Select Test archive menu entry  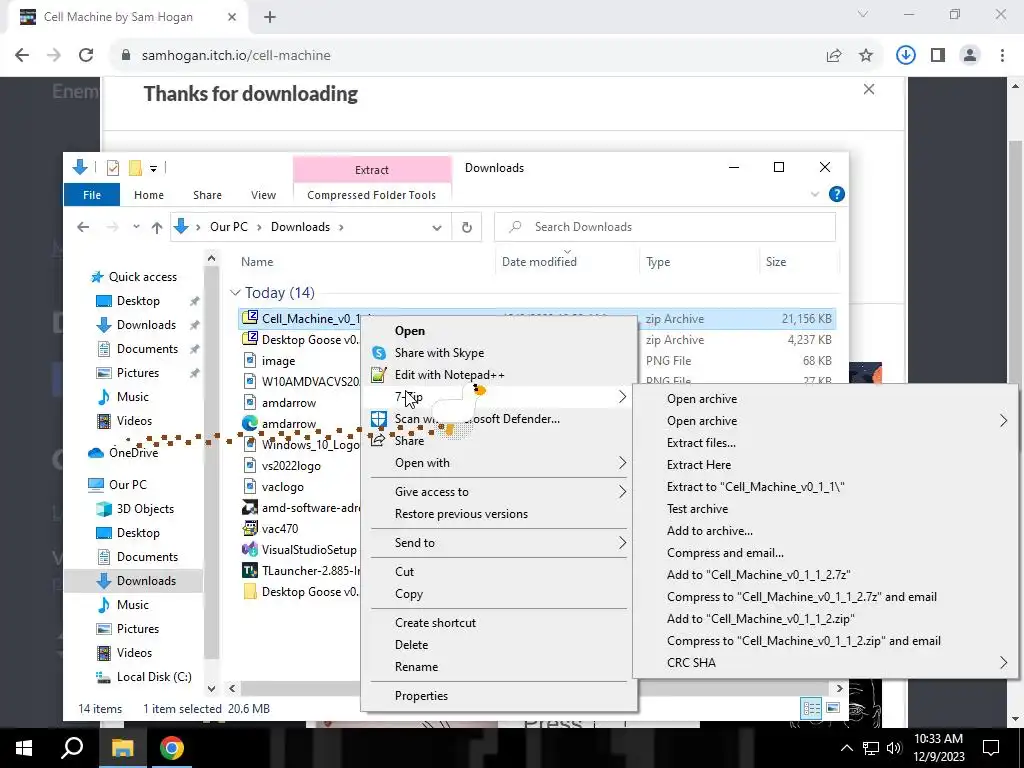click(825, 509)
